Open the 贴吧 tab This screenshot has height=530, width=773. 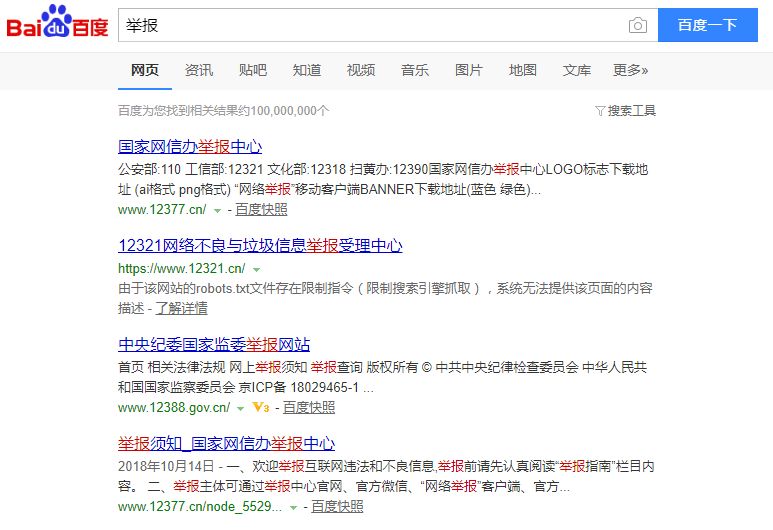[253, 71]
